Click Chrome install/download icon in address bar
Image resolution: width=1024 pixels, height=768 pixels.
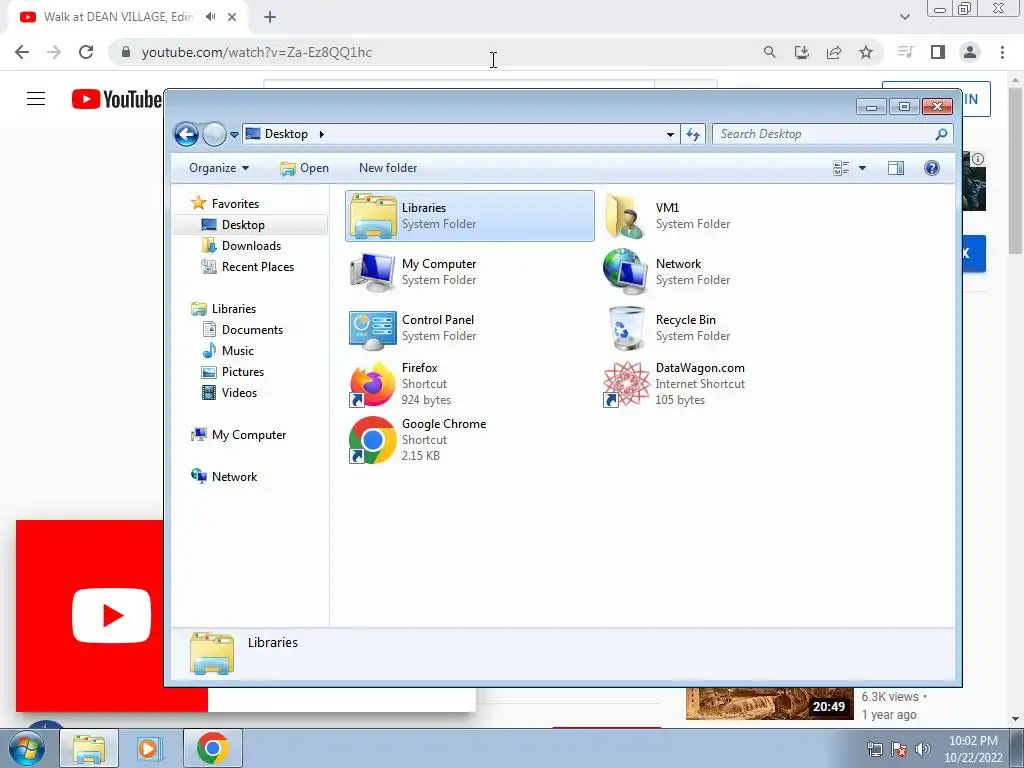[802, 52]
